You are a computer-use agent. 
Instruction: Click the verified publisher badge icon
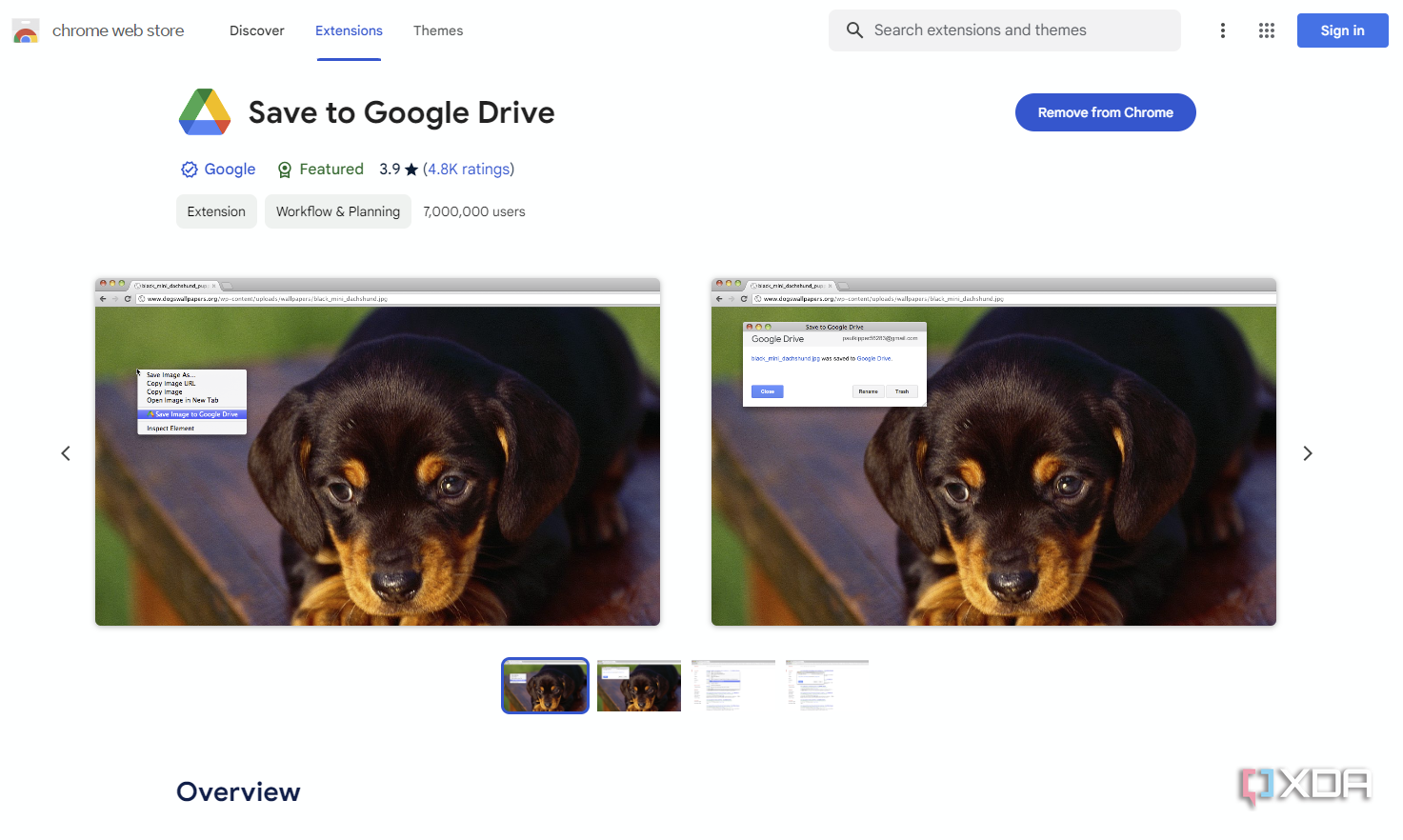point(190,170)
